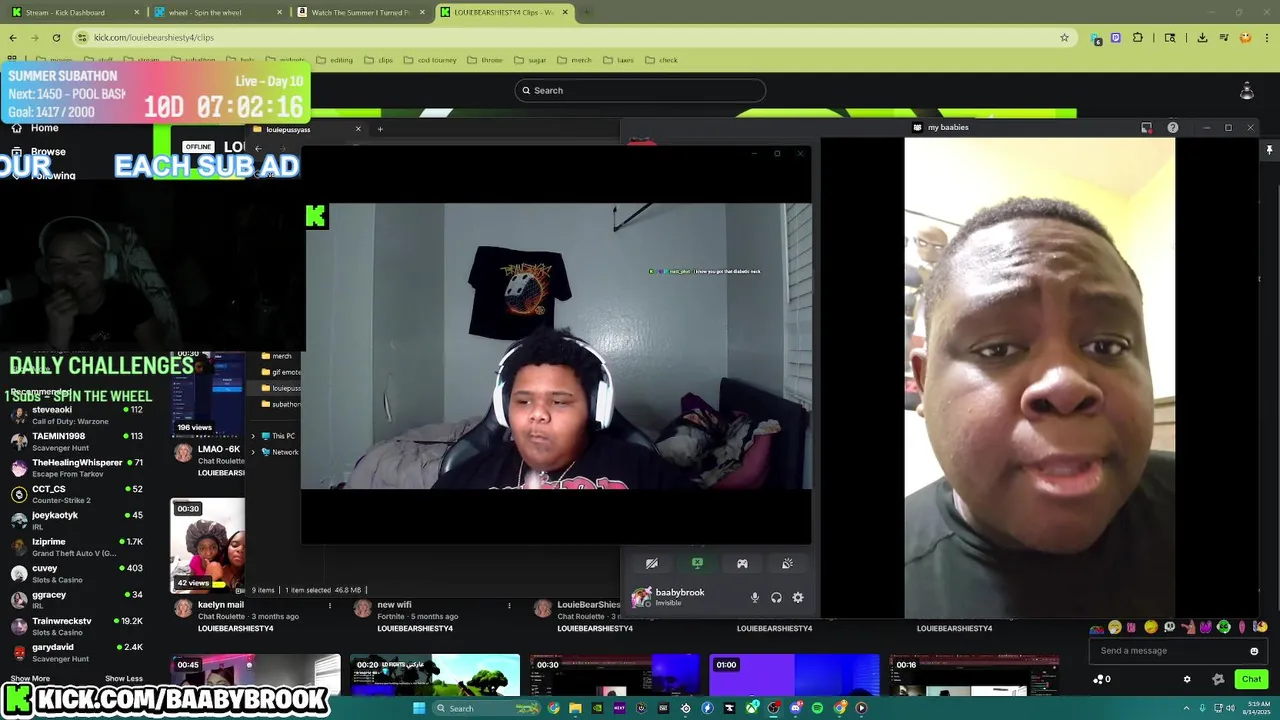Open the 'taxes' bookmarks folder
The image size is (1280, 720).
pyautogui.click(x=618, y=60)
